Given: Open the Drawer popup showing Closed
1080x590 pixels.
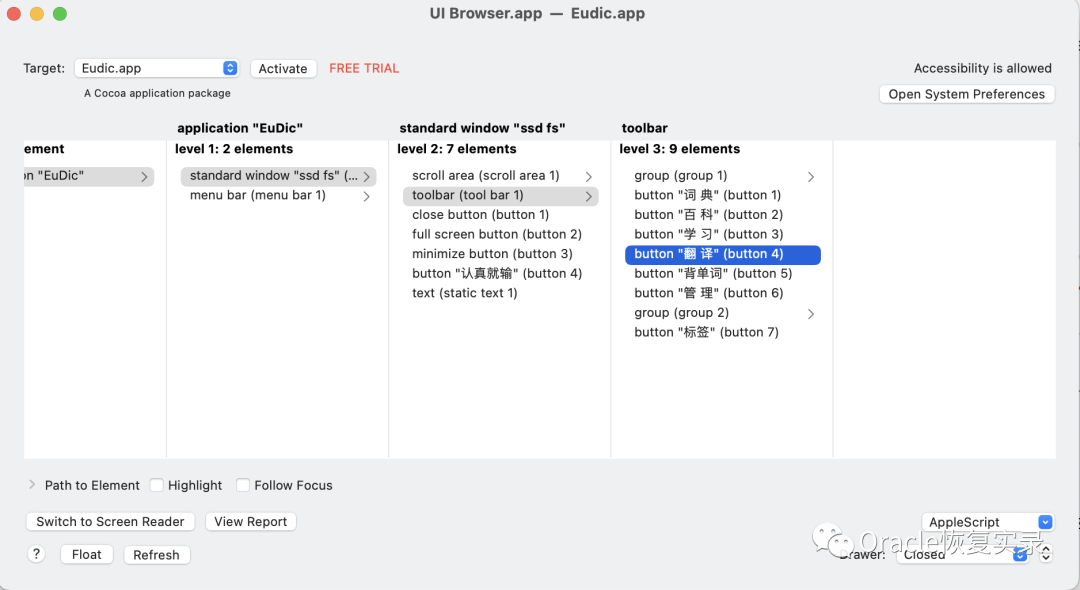Looking at the screenshot, I should tap(962, 554).
